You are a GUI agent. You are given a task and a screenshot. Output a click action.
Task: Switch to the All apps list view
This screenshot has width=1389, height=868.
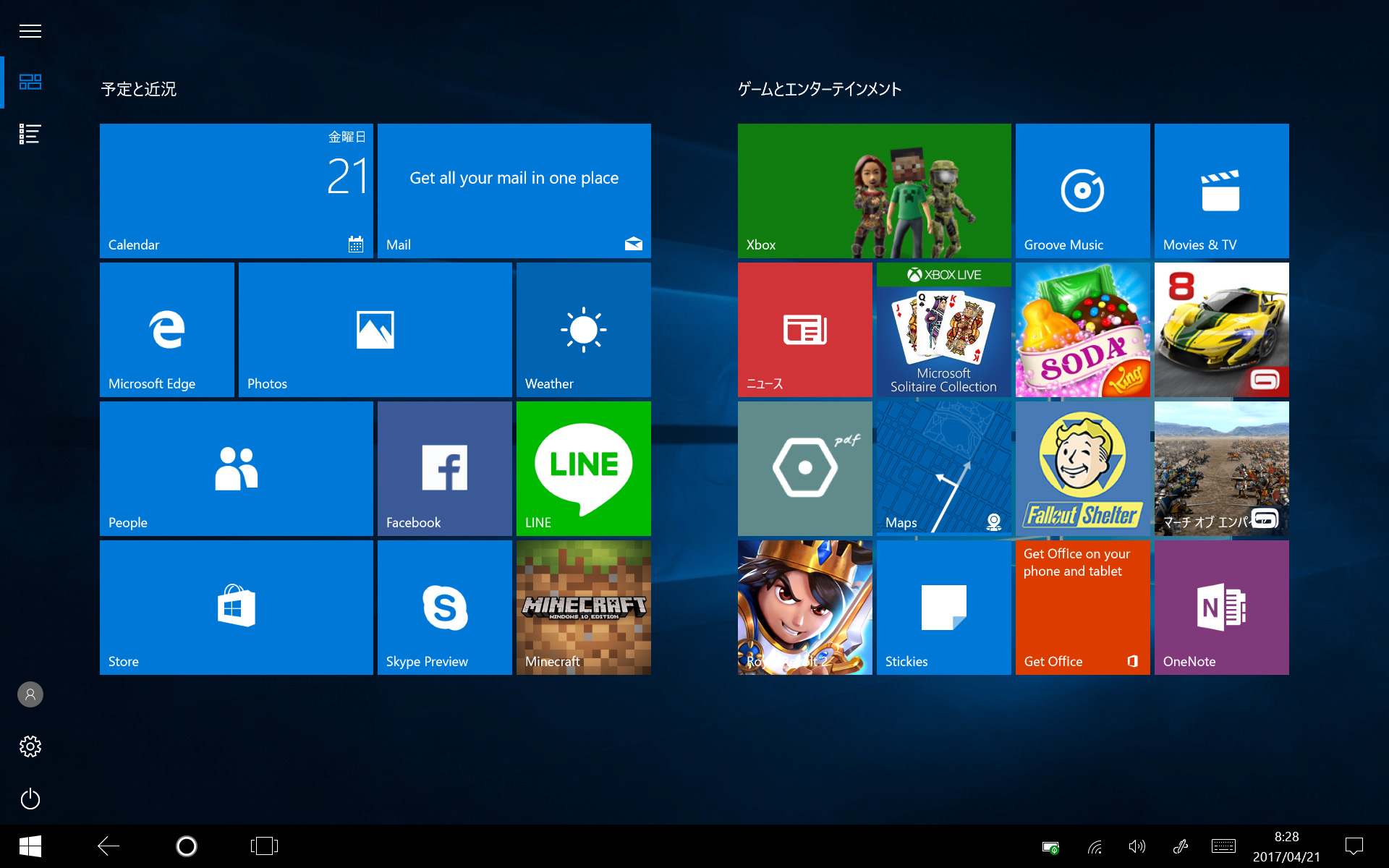pos(30,134)
